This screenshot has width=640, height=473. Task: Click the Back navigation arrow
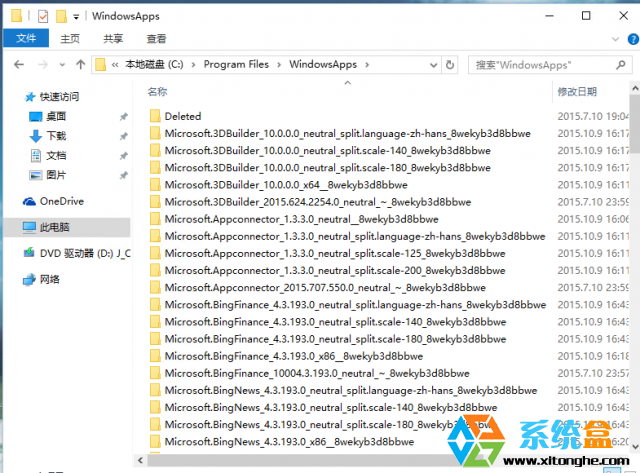(x=19, y=64)
